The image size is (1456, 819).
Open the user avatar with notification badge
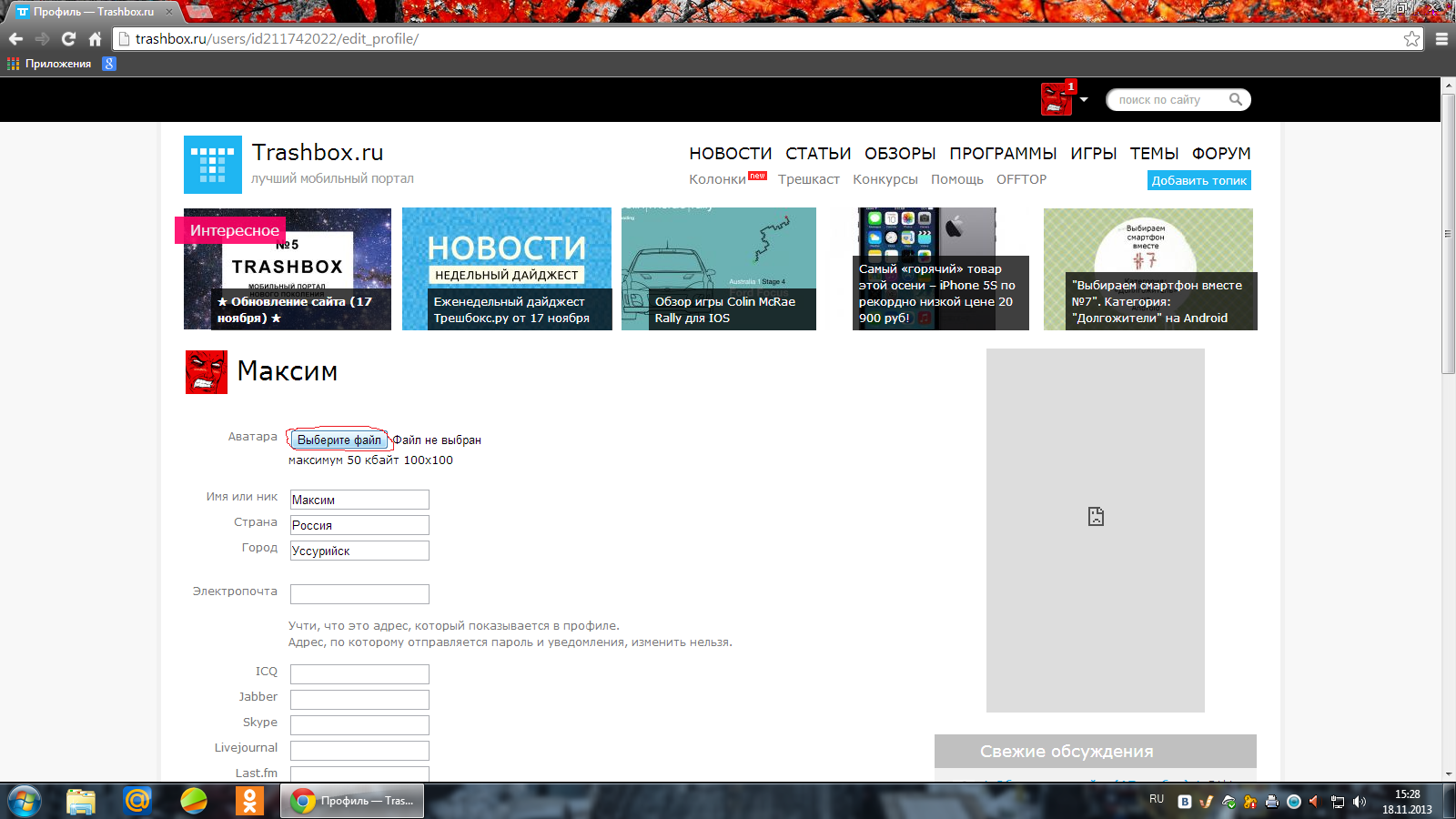click(x=1057, y=98)
